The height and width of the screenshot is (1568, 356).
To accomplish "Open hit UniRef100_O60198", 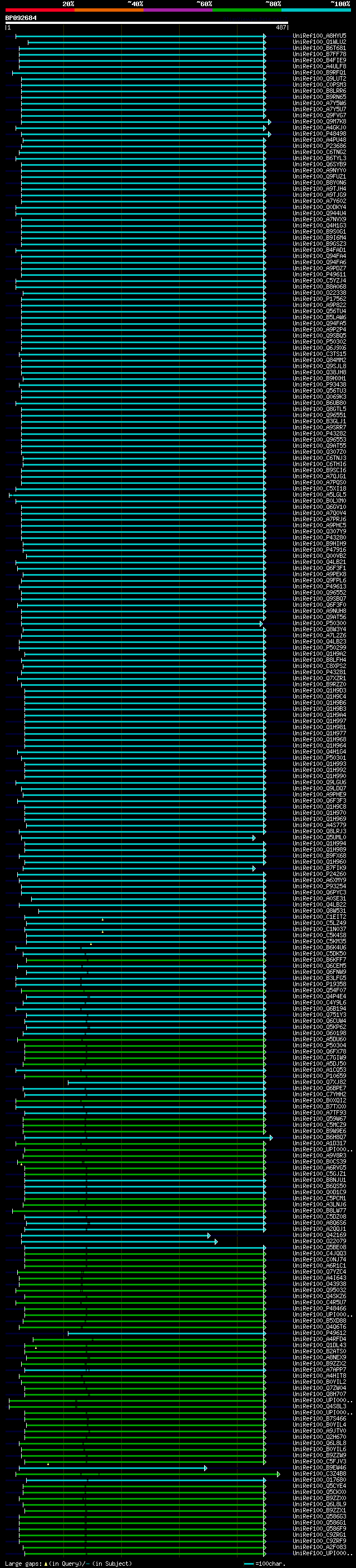I will 319,1033.
